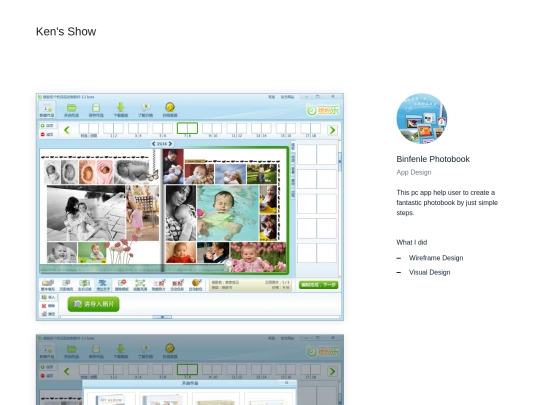Screen dimensions: 540x405
Task: Click the small next chevron above the photo spread
Action: 170,144
